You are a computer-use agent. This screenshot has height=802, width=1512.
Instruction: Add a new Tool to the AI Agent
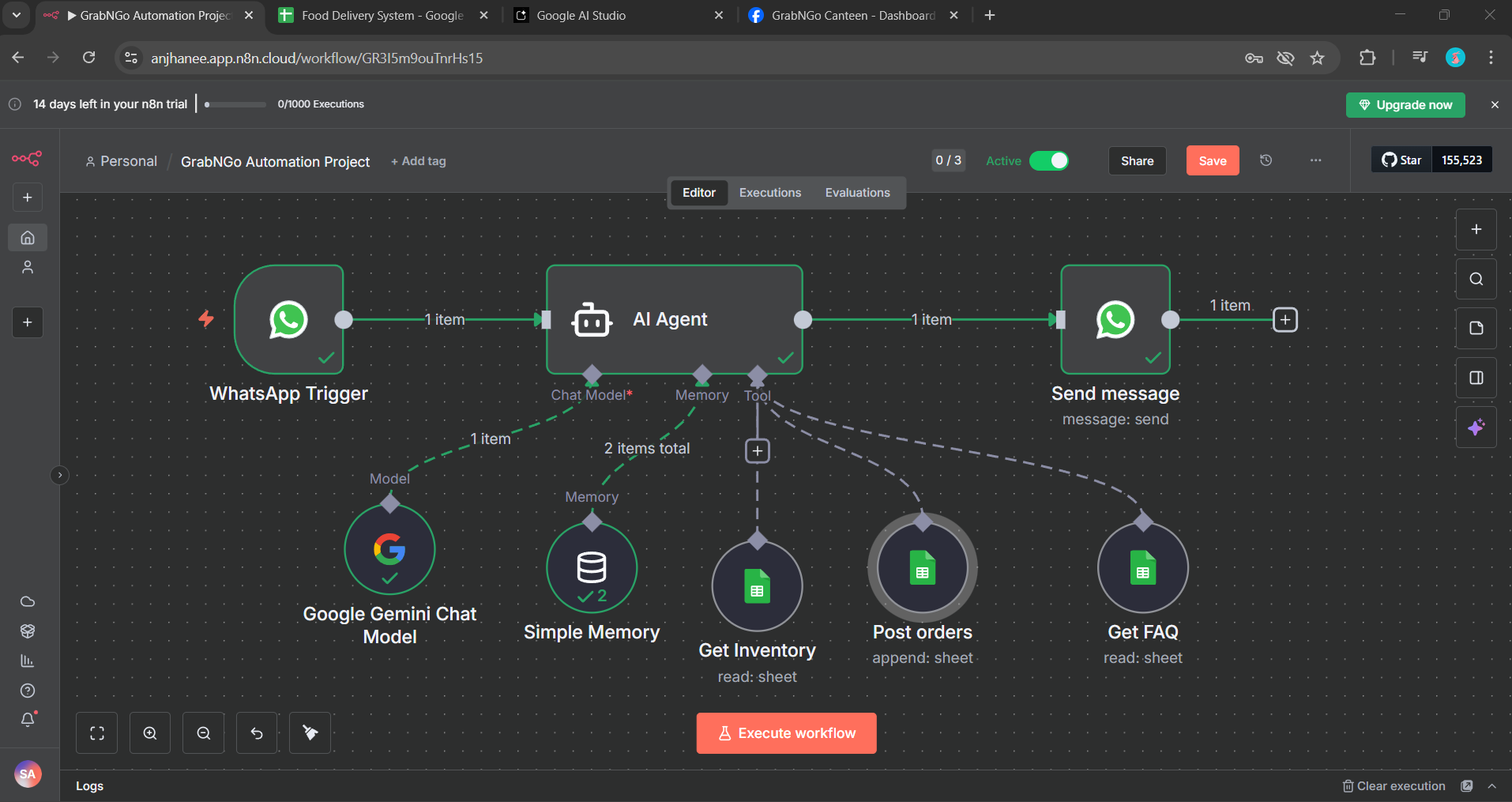point(756,450)
